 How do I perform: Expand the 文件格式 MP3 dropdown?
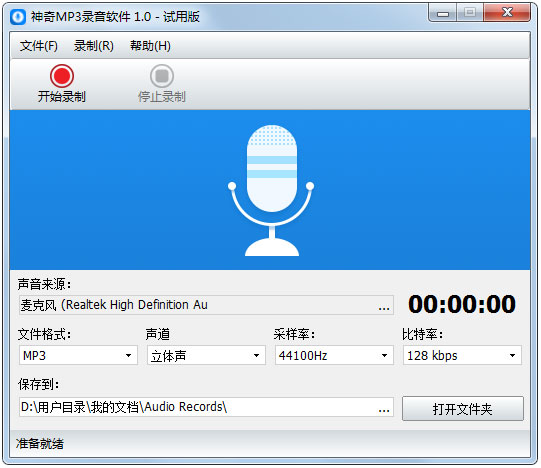[x=78, y=355]
